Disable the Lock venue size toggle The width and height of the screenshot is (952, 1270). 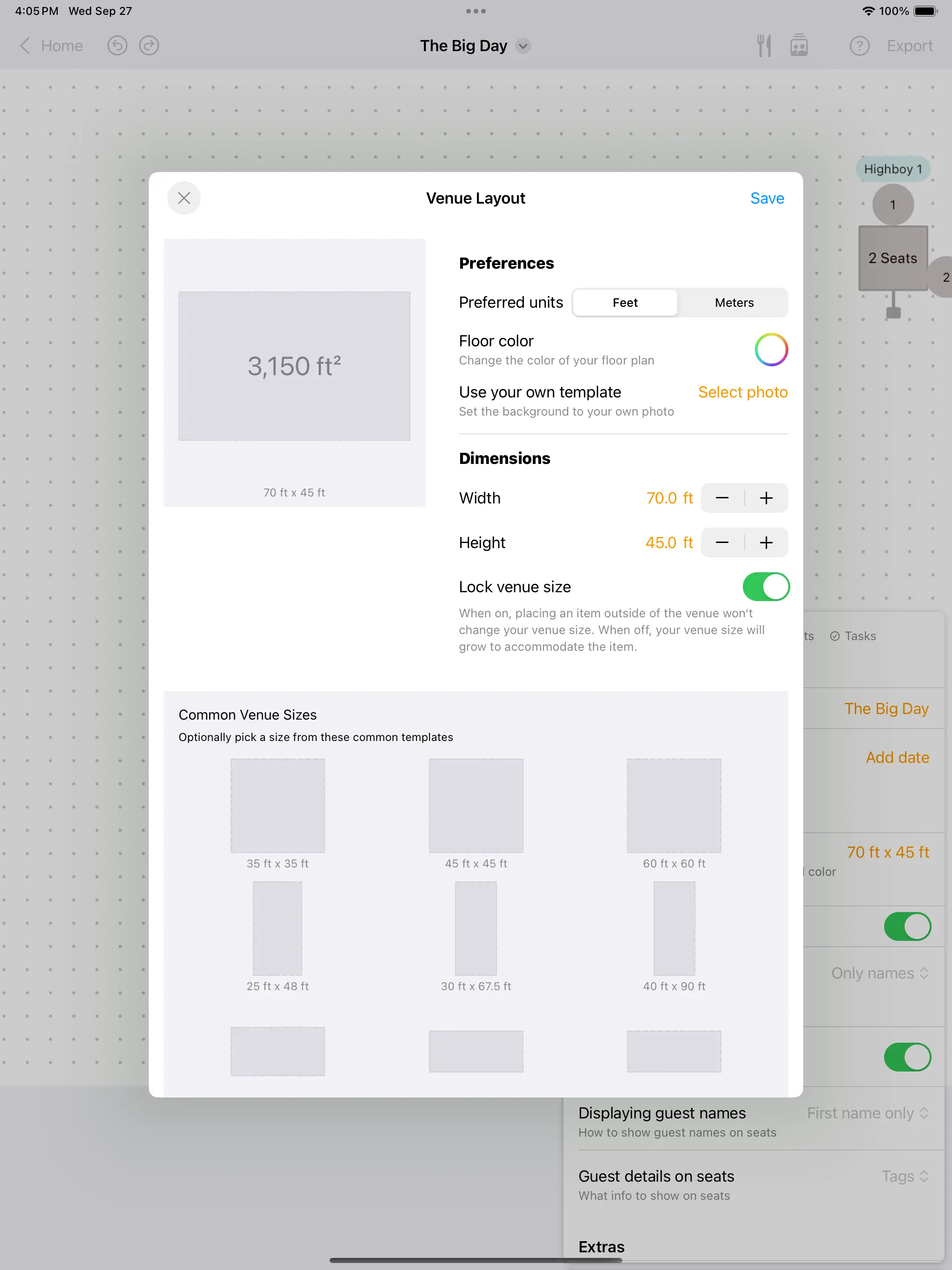coord(766,586)
